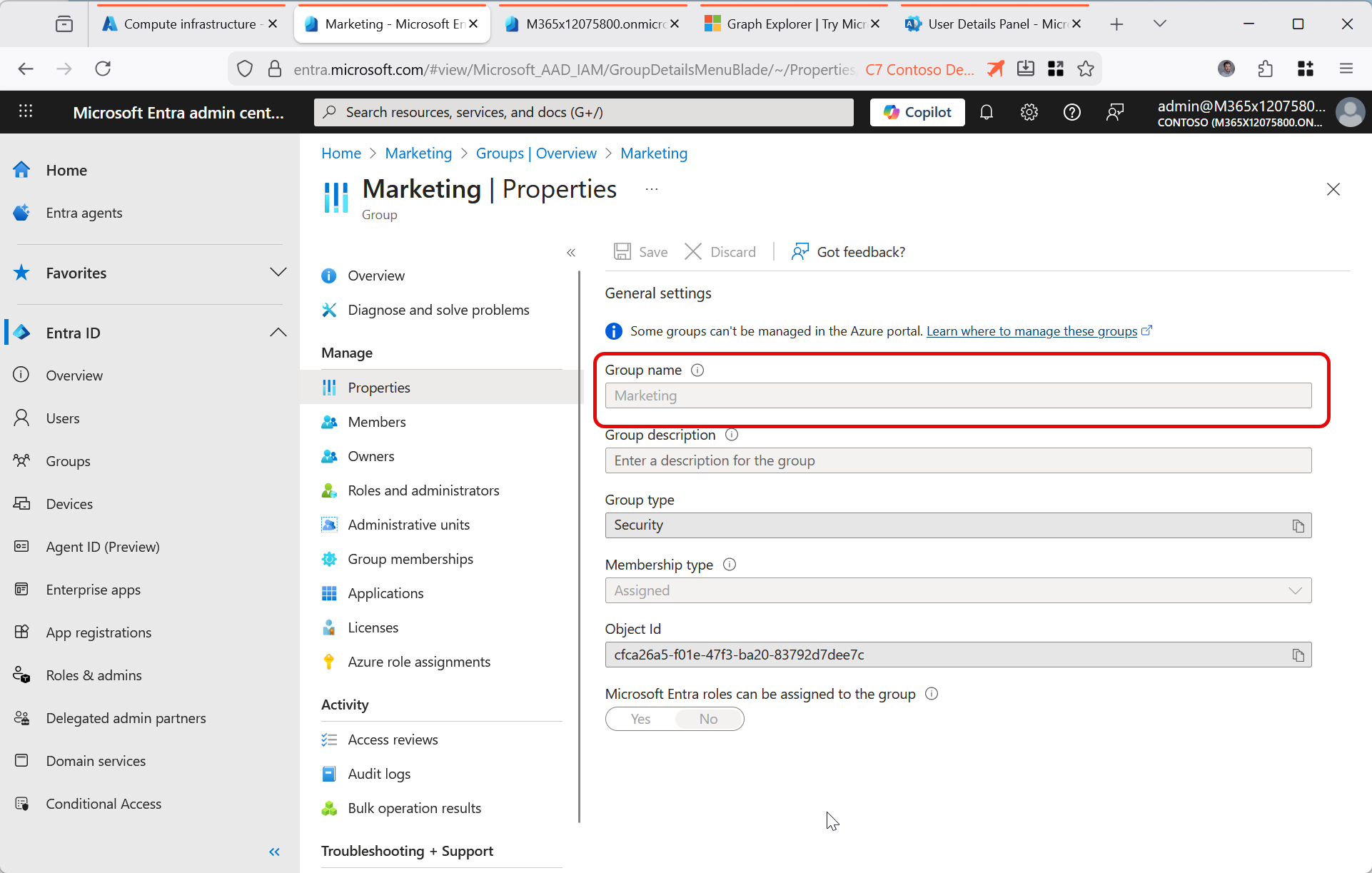Open the Membership type dropdown
This screenshot has height=873, width=1372.
pos(958,590)
